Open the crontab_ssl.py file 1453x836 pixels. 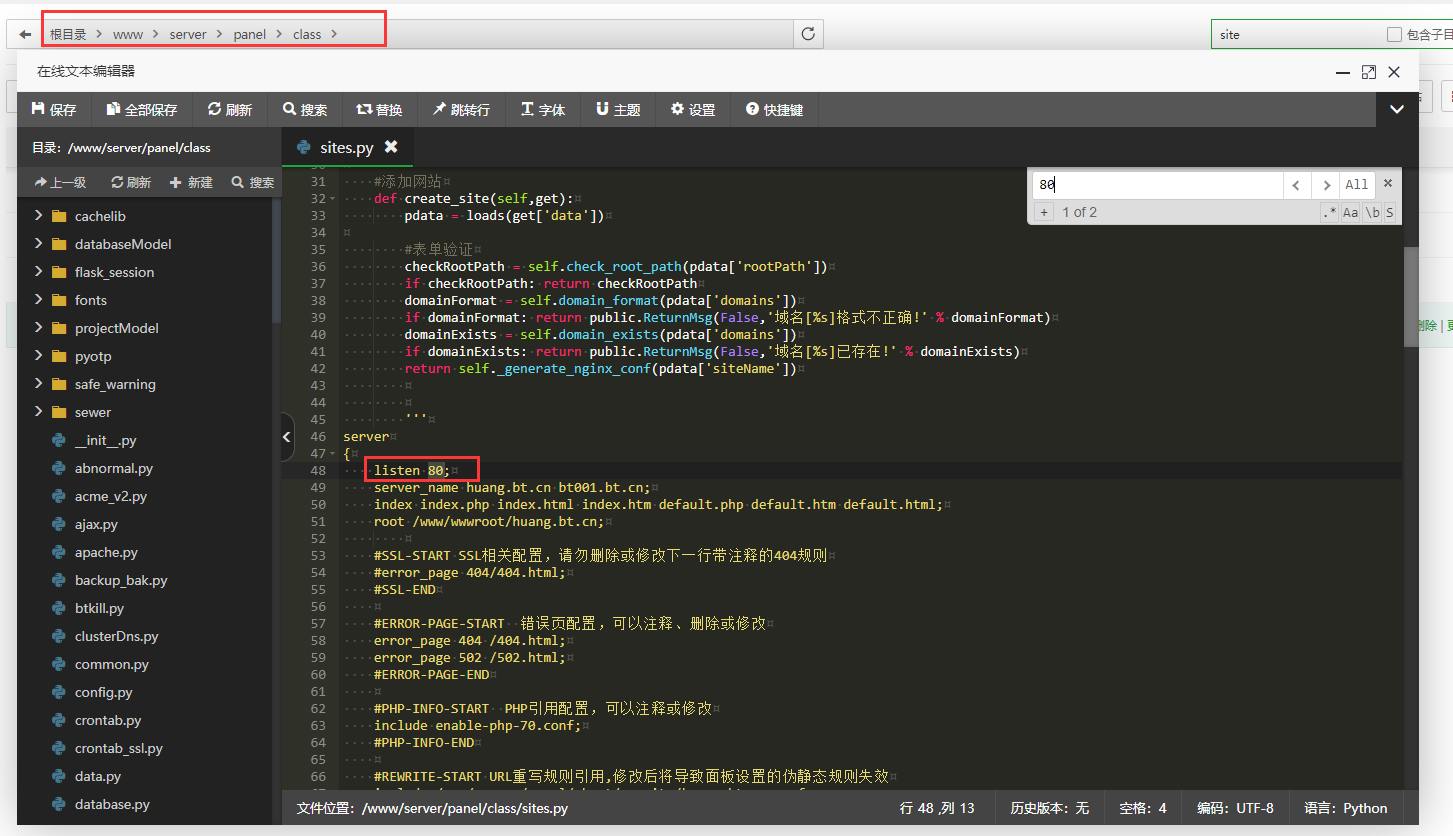(x=118, y=748)
